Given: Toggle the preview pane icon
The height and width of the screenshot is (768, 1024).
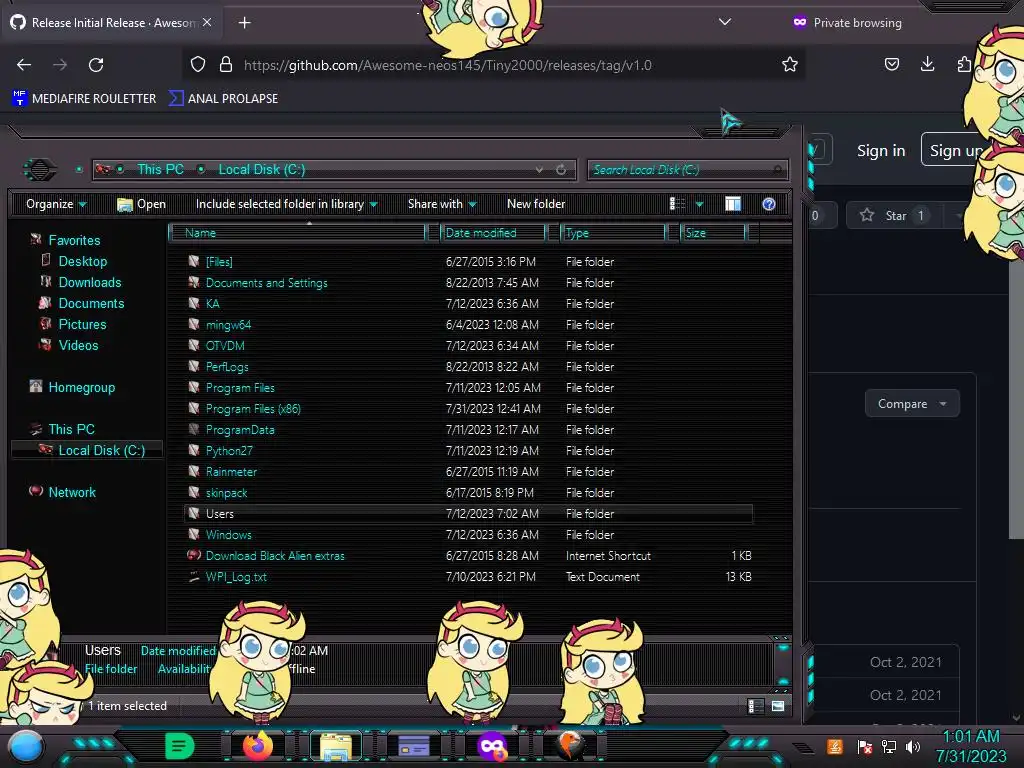Looking at the screenshot, I should click(x=733, y=204).
